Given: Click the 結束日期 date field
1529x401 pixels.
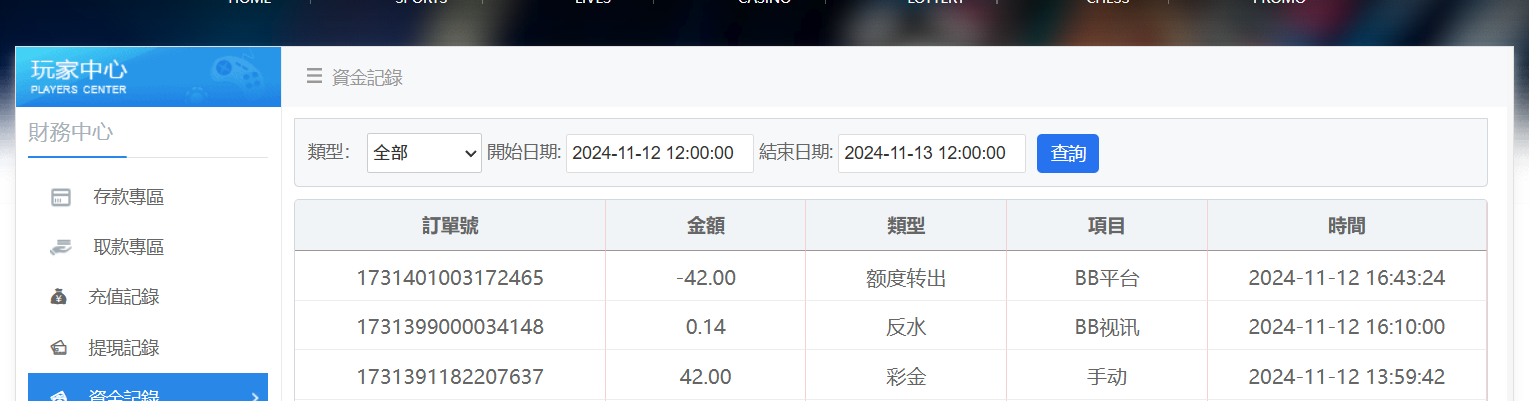Looking at the screenshot, I should click(932, 153).
